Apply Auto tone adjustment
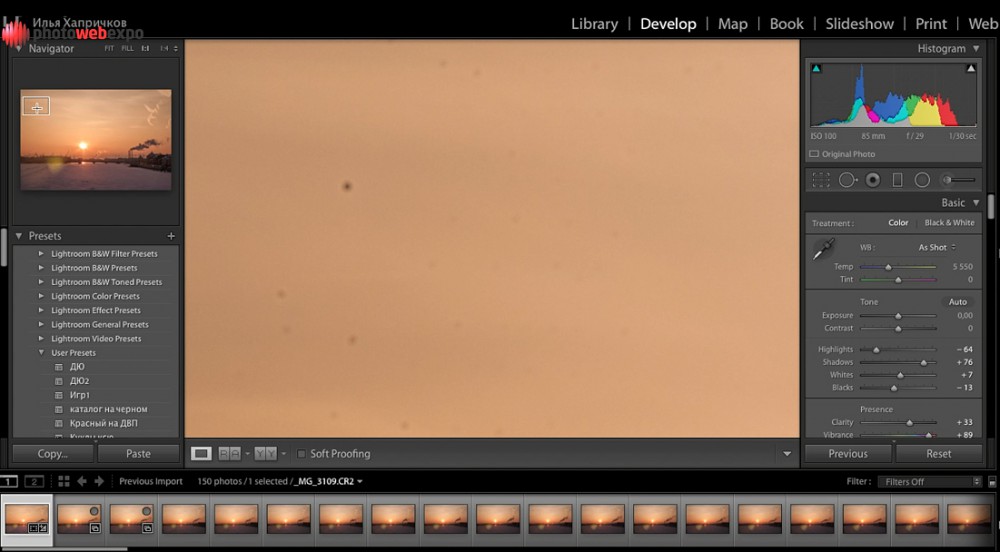Viewport: 1000px width, 552px height. pos(958,302)
